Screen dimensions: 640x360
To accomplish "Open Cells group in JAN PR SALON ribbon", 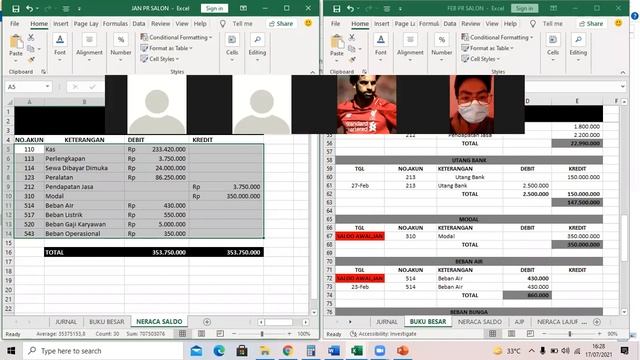I will 232,48.
